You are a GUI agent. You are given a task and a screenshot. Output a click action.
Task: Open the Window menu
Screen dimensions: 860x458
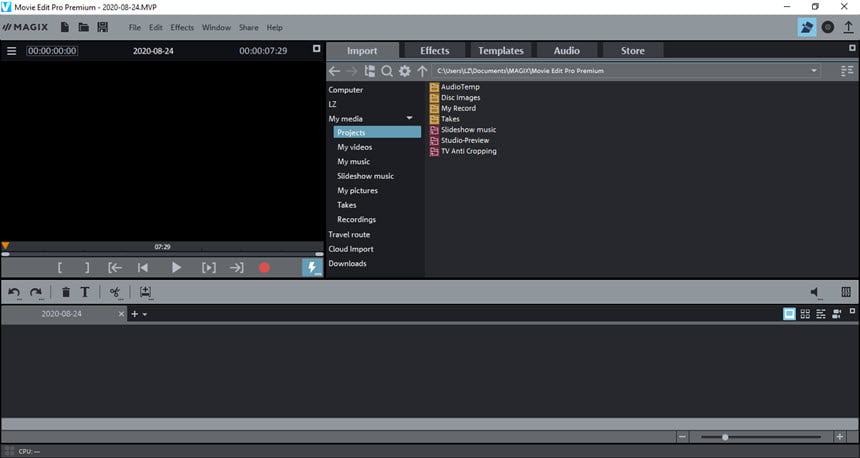tap(216, 27)
